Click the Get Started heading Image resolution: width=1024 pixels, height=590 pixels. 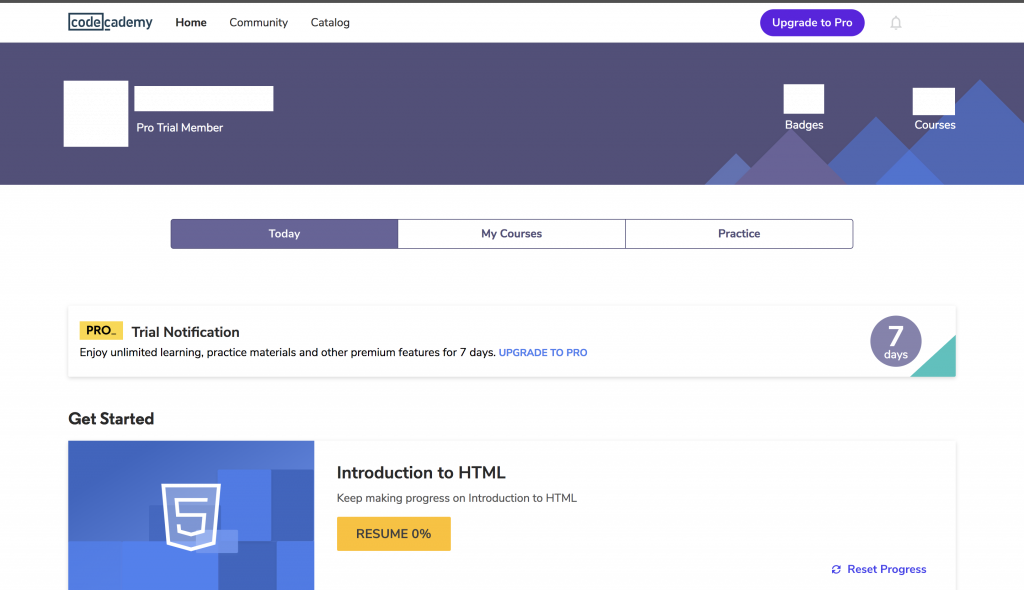111,419
